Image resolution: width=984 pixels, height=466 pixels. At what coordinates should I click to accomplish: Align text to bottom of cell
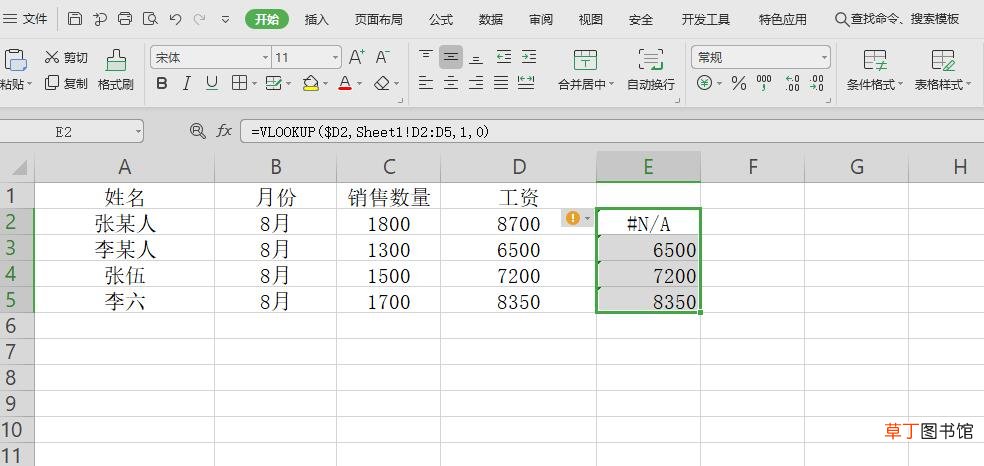[x=476, y=57]
